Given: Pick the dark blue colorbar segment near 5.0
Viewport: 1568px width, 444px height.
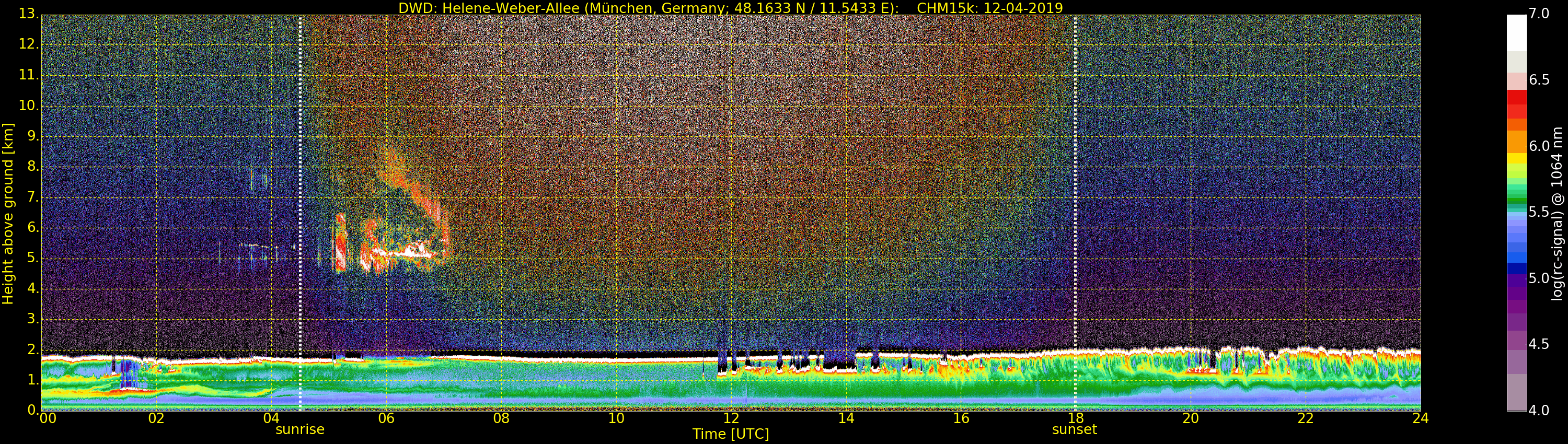Looking at the screenshot, I should (x=1516, y=268).
